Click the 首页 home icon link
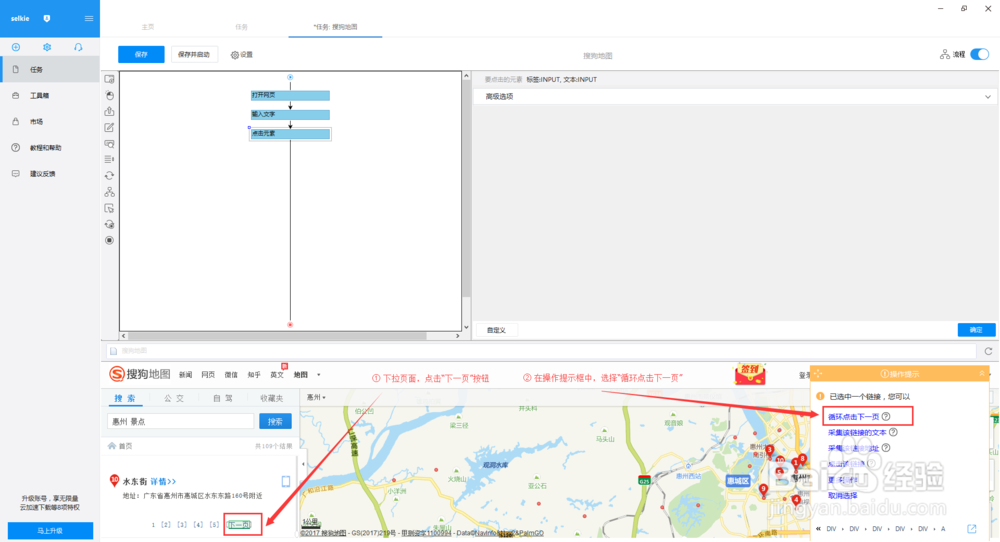This screenshot has height=542, width=1000. click(x=120, y=446)
